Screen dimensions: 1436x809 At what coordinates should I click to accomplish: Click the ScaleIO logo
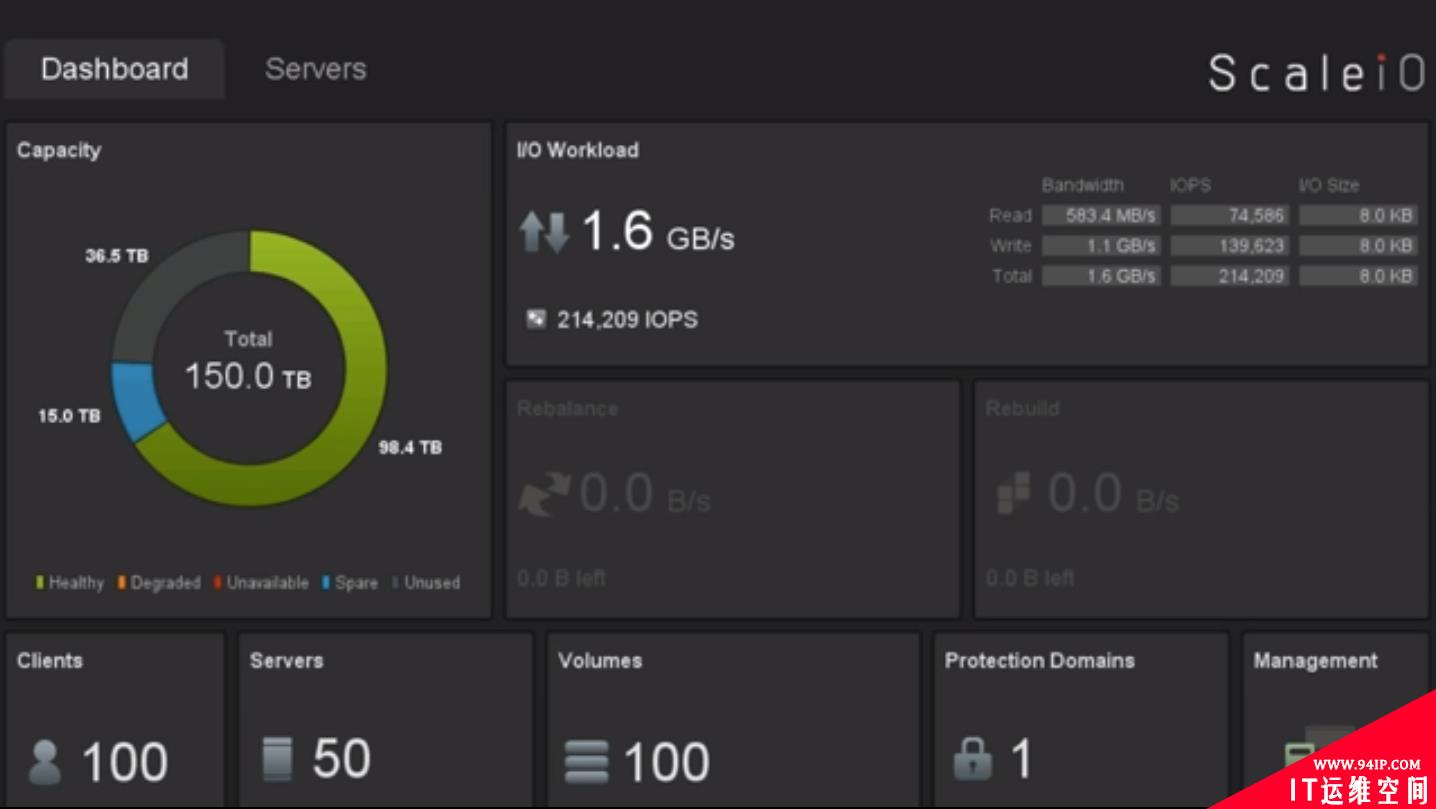click(1317, 73)
